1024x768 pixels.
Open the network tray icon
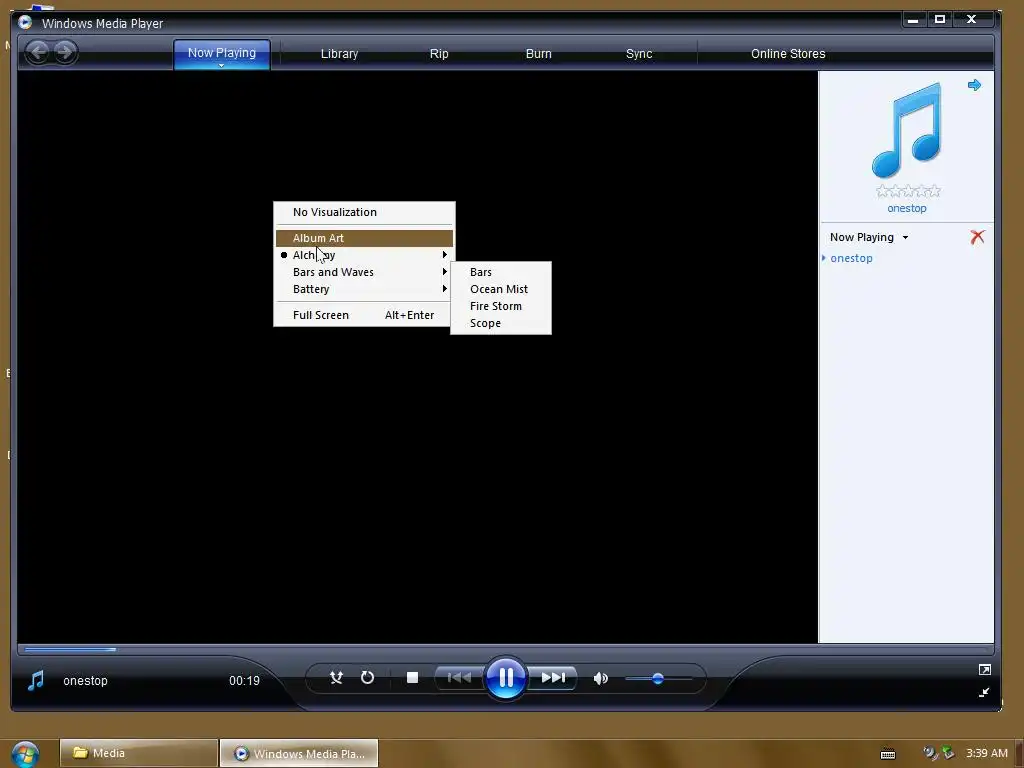coord(948,753)
